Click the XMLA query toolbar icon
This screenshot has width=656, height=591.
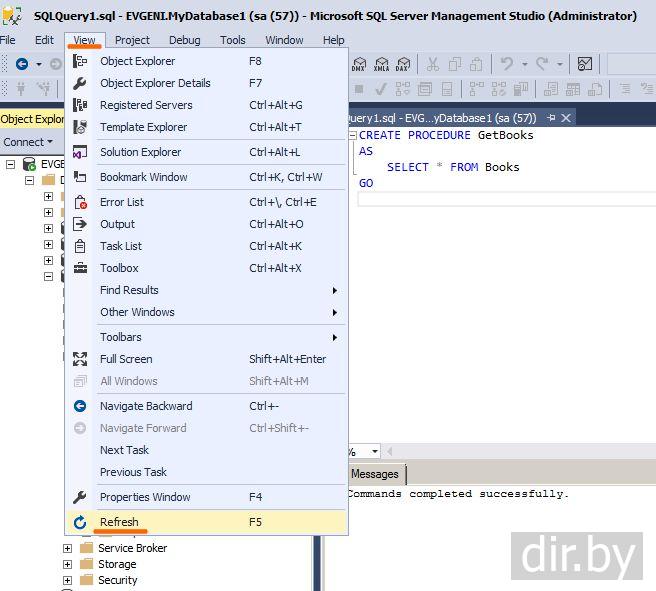click(x=381, y=64)
